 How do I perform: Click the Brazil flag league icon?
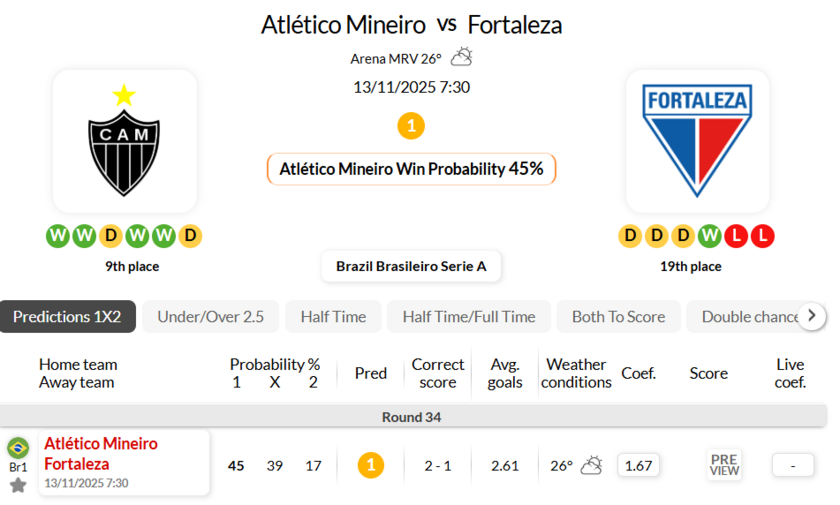click(18, 447)
